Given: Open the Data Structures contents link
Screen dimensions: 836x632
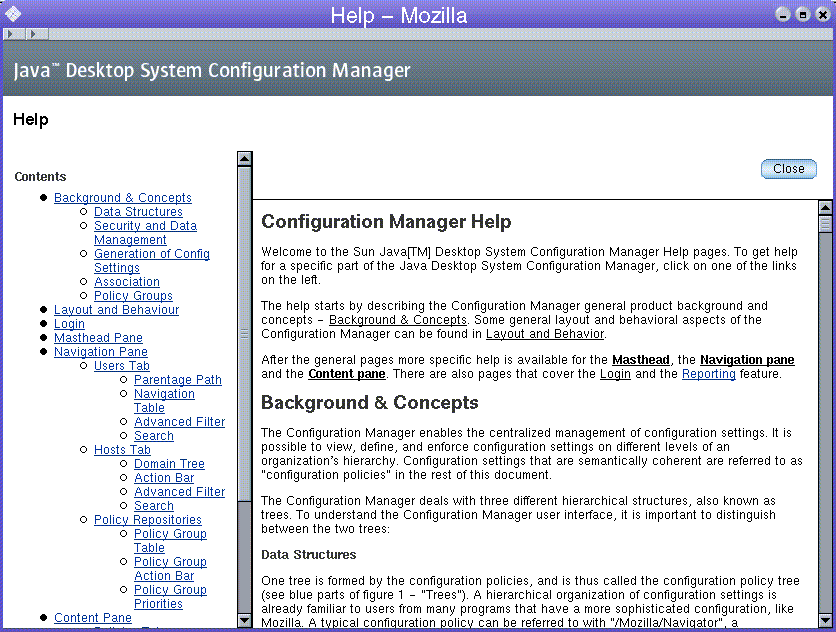Looking at the screenshot, I should click(x=138, y=212).
